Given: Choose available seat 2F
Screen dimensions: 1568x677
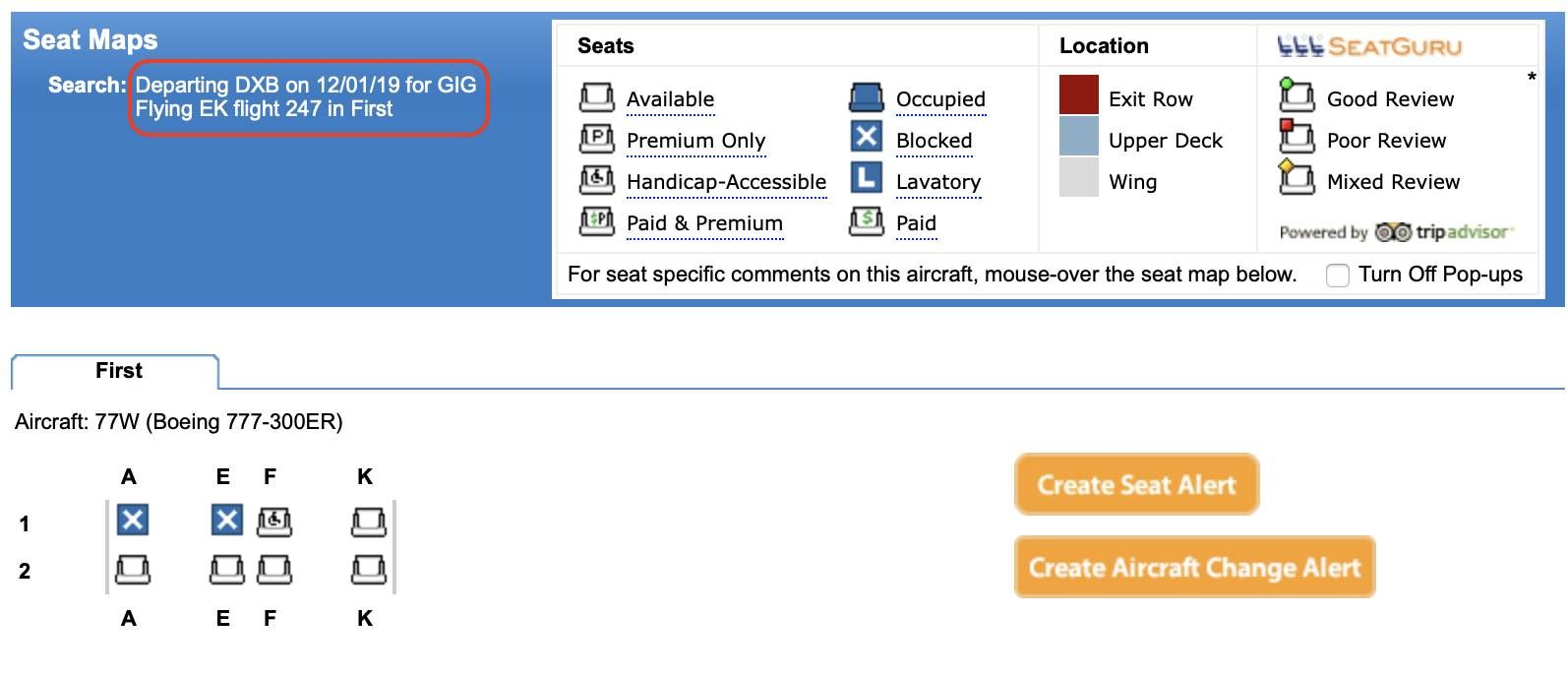Looking at the screenshot, I should point(274,568).
